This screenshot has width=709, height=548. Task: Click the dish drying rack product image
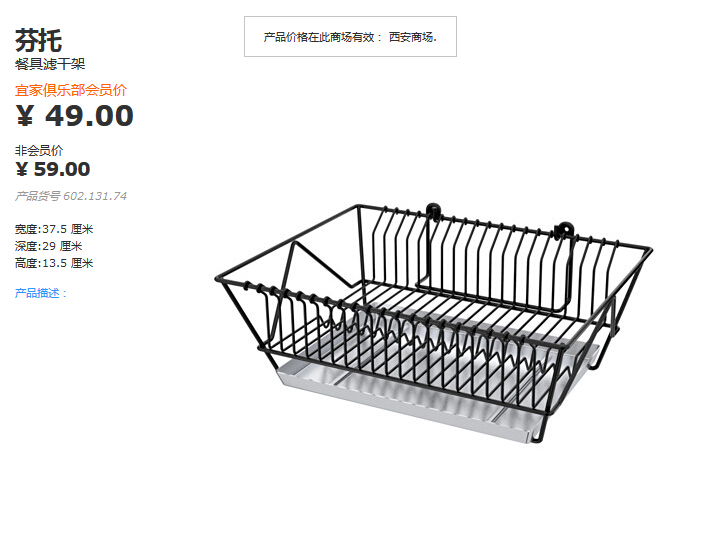click(433, 323)
